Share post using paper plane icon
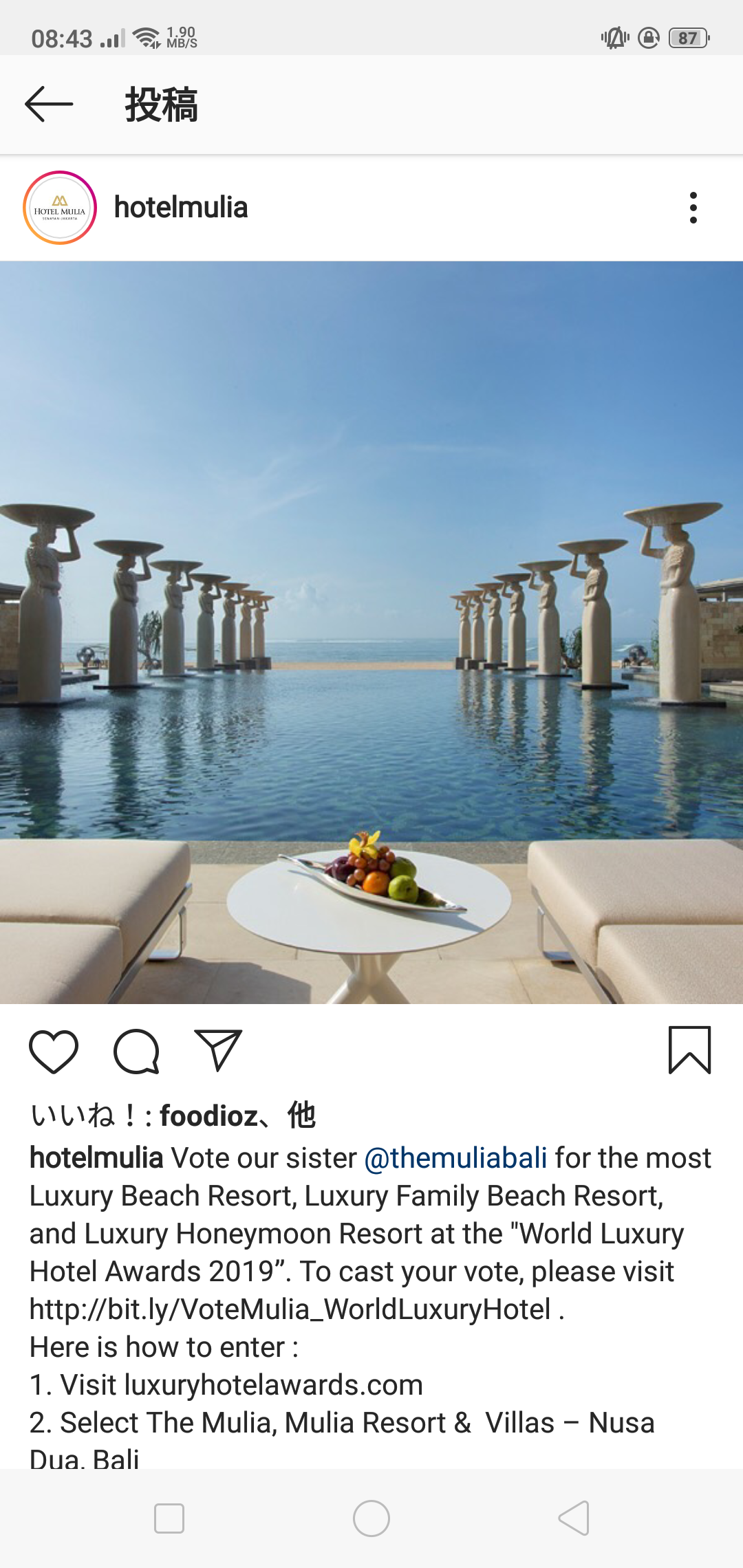The image size is (743, 1568). point(218,1050)
